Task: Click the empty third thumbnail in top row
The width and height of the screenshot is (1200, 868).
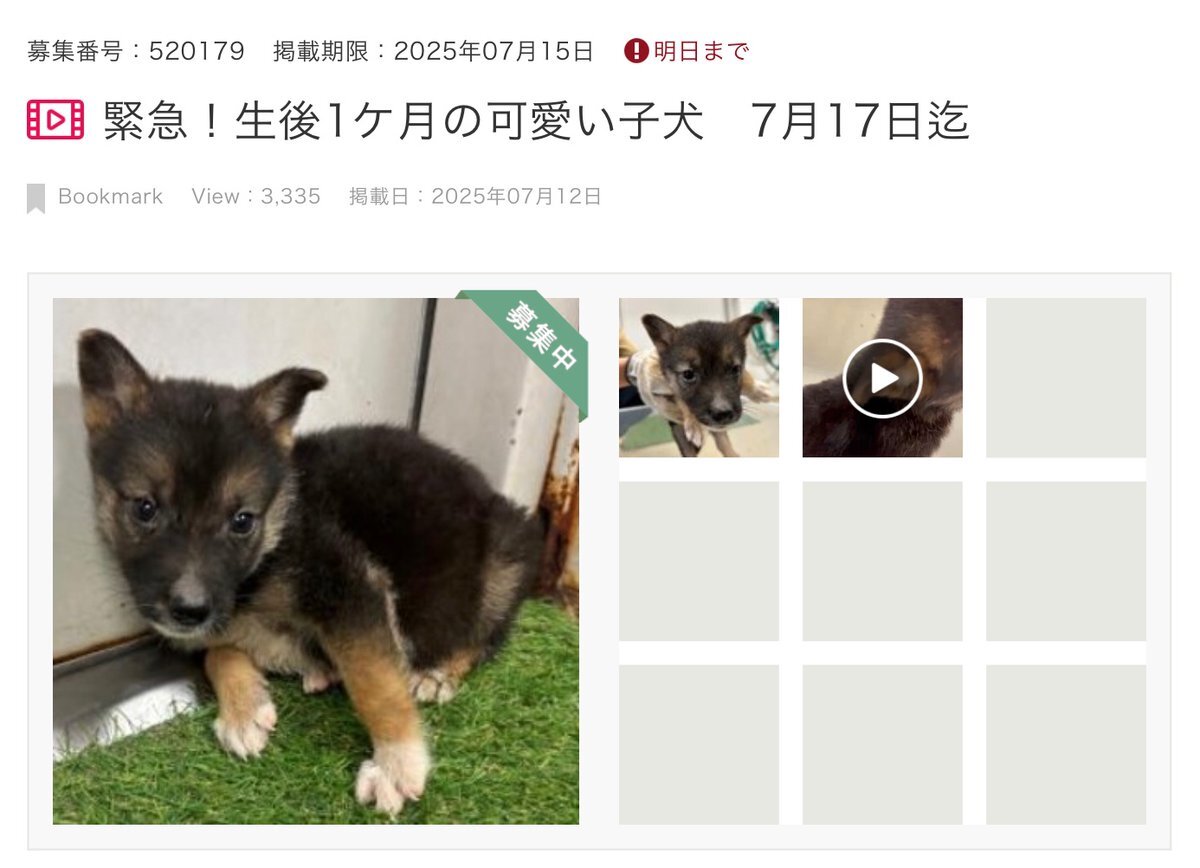Action: 1066,378
